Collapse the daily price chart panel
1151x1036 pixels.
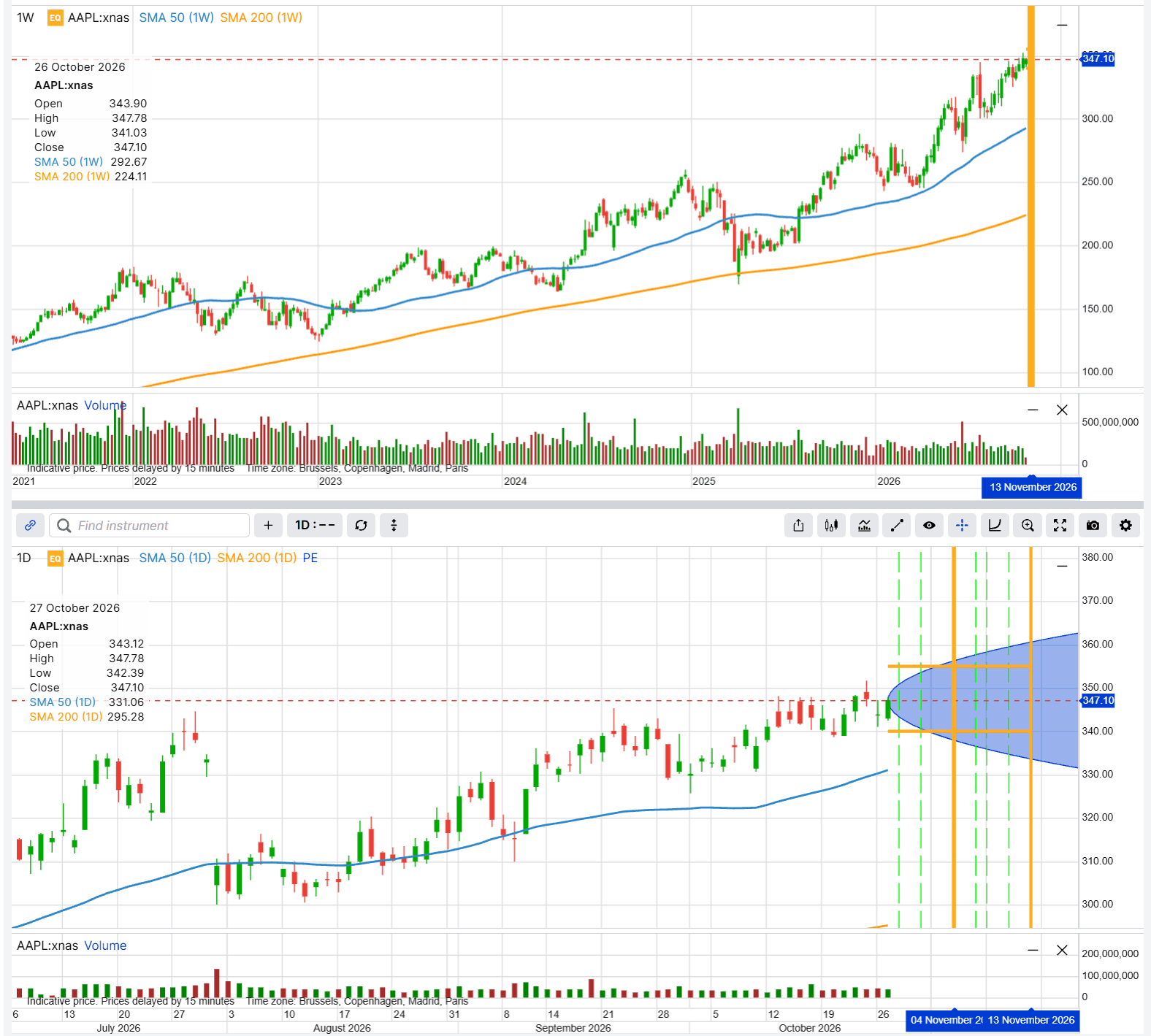click(x=1062, y=566)
